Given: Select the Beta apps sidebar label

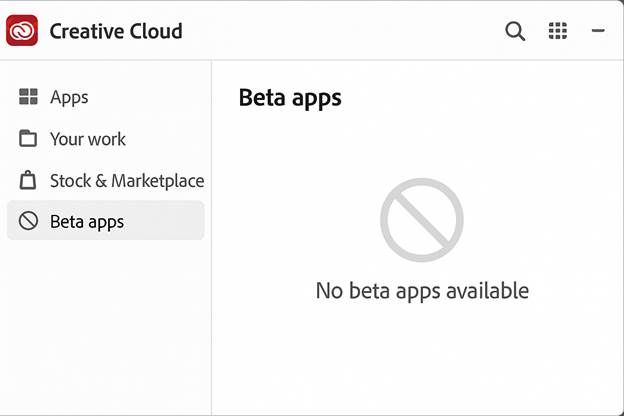Looking at the screenshot, I should (87, 222).
